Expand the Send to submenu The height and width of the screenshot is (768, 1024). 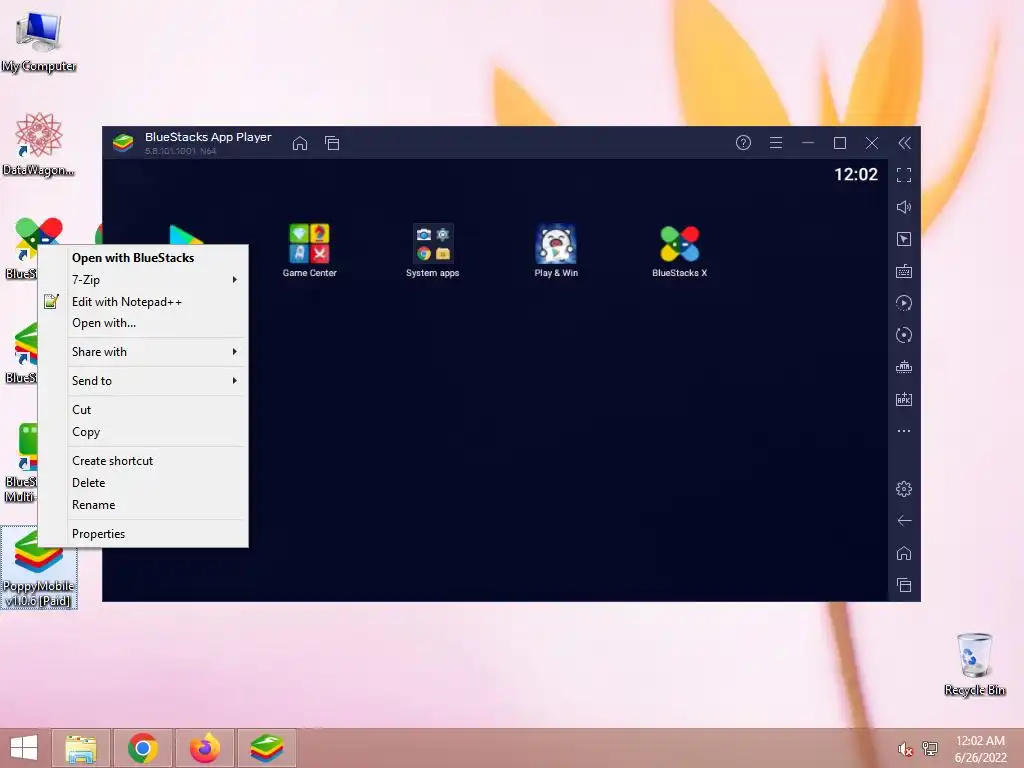144,381
